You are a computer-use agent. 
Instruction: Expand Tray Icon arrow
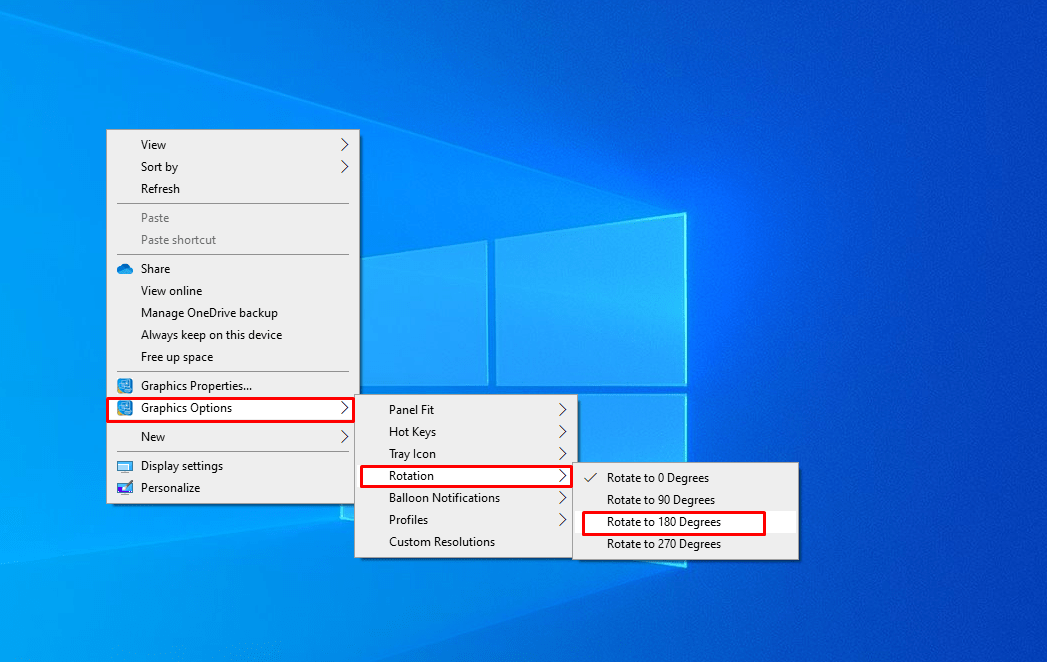(x=562, y=454)
